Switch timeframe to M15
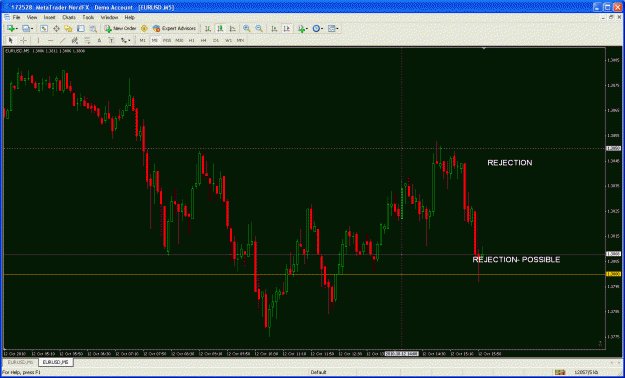Image resolution: width=625 pixels, height=378 pixels. click(x=167, y=40)
